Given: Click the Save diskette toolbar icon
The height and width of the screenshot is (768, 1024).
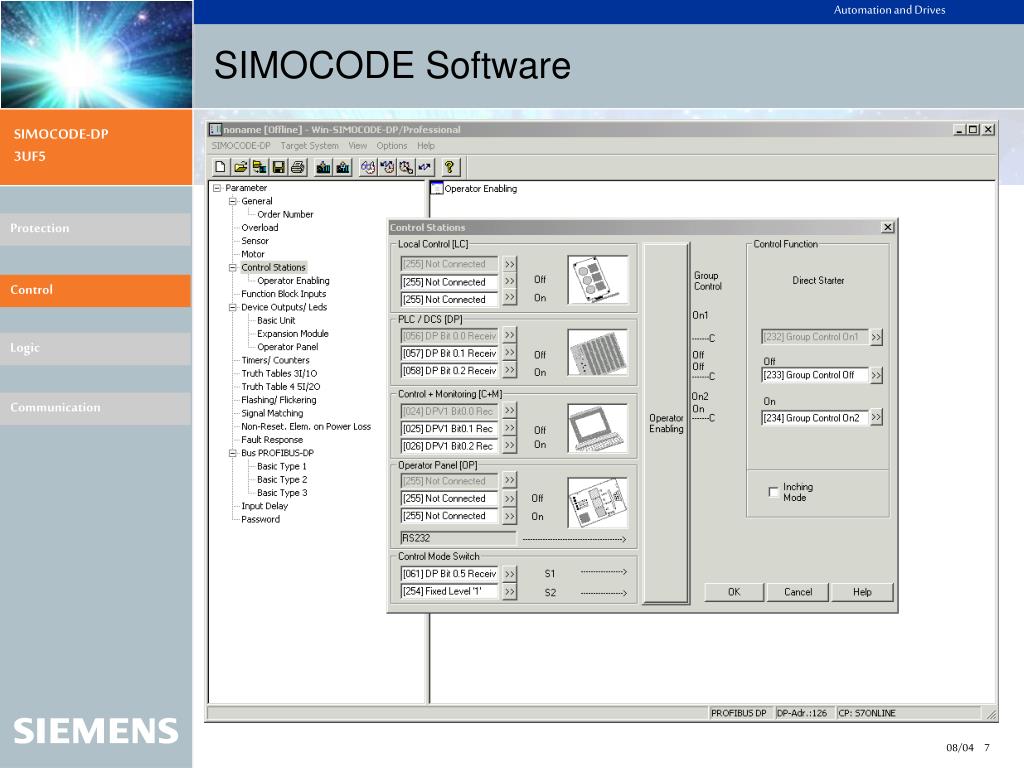Looking at the screenshot, I should 278,167.
